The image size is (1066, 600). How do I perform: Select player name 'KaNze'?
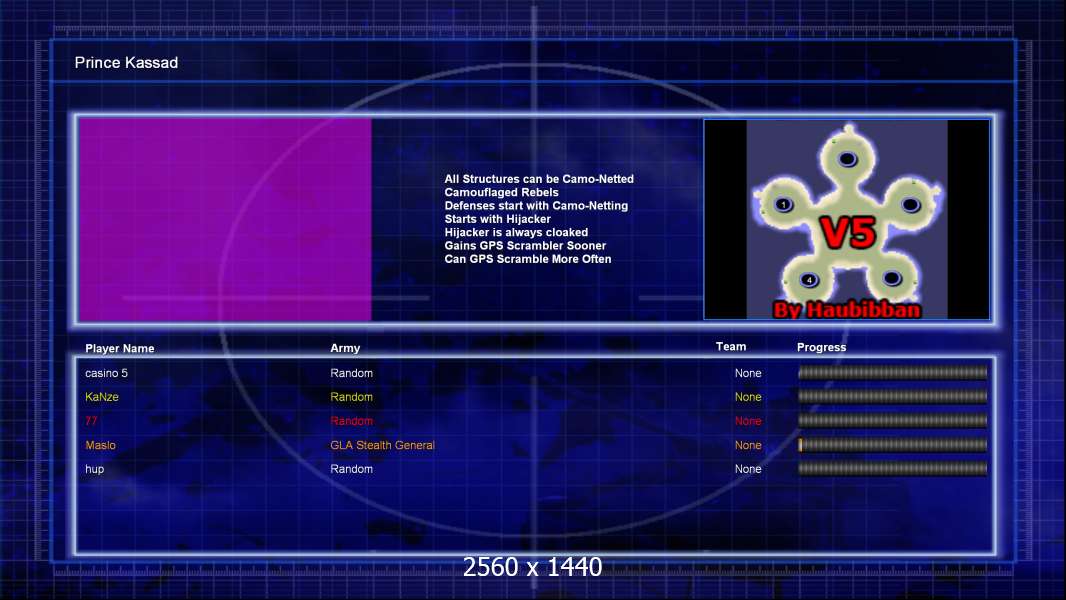(x=102, y=397)
